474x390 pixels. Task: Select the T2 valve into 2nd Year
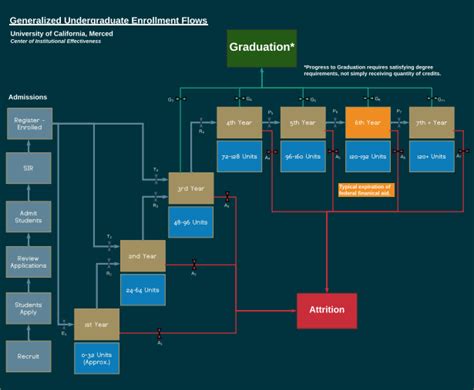[x=109, y=246]
